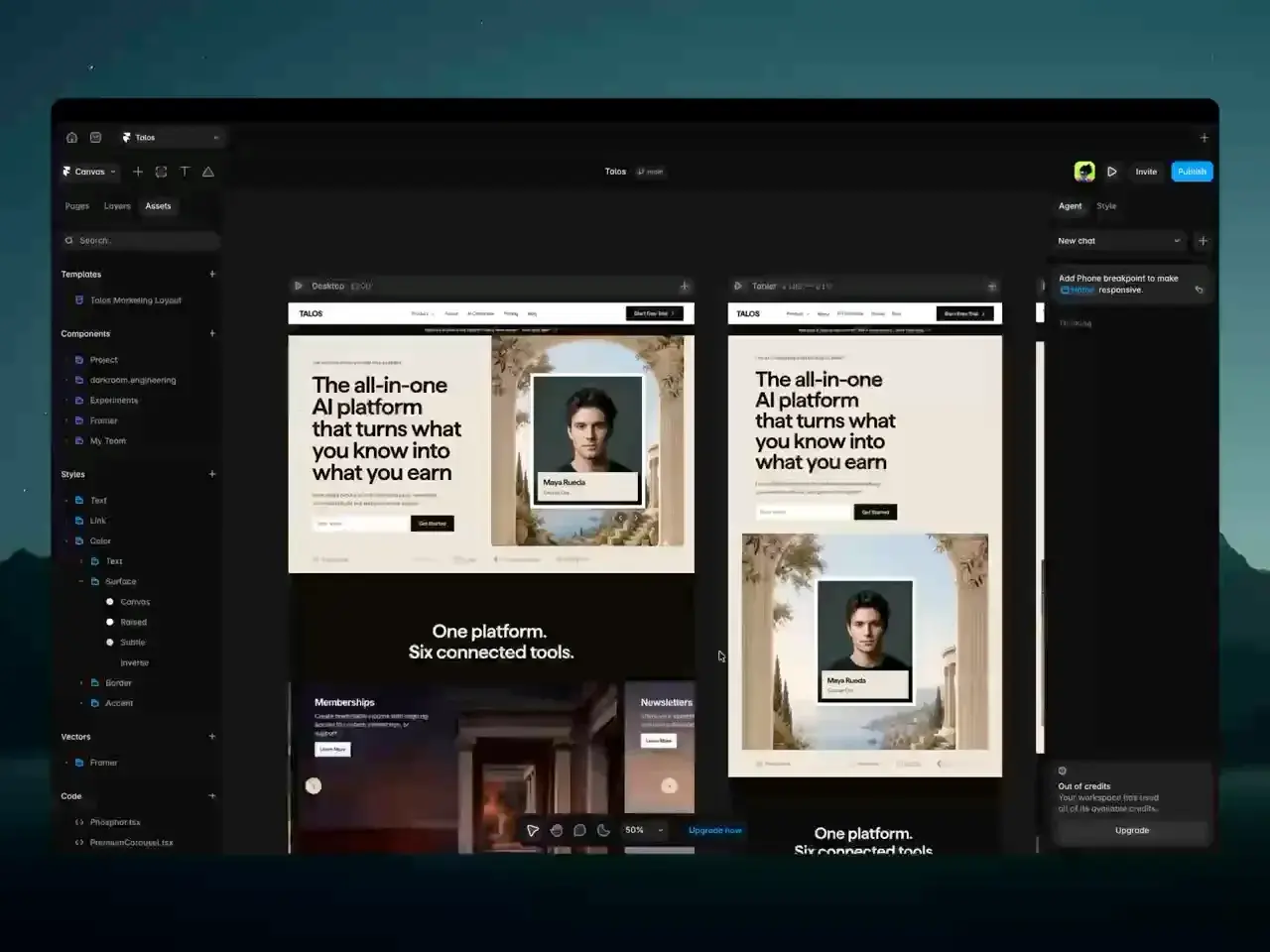Add a component with Components plus
The image size is (1270, 952).
point(212,333)
